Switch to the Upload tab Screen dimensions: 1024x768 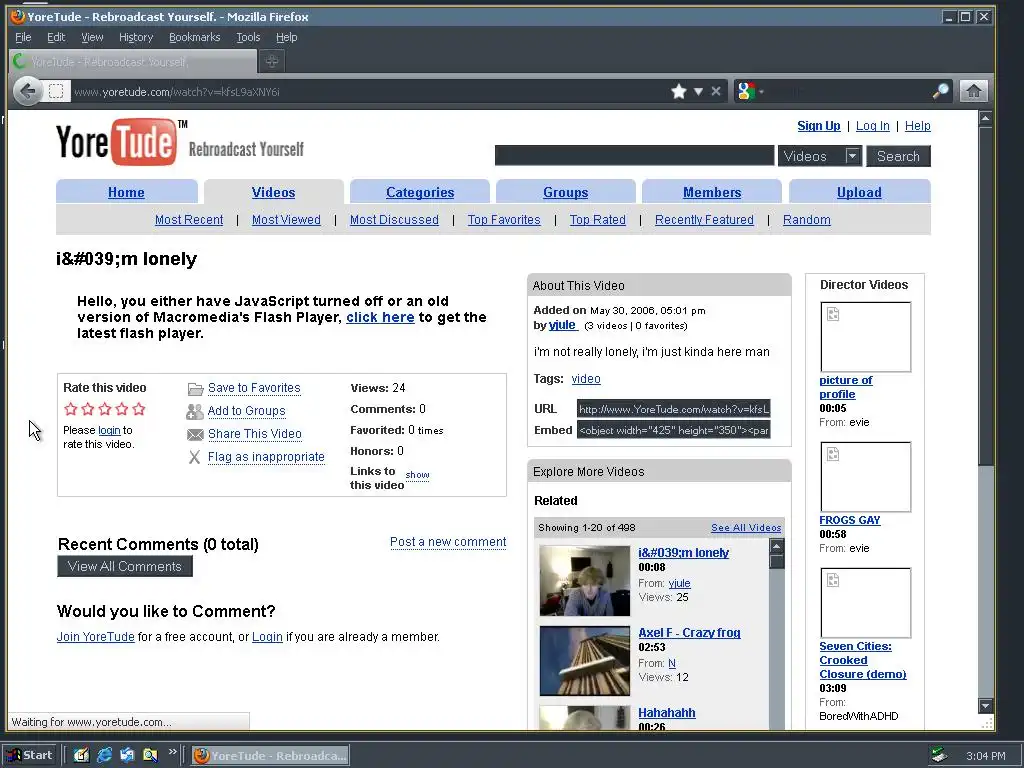point(859,192)
